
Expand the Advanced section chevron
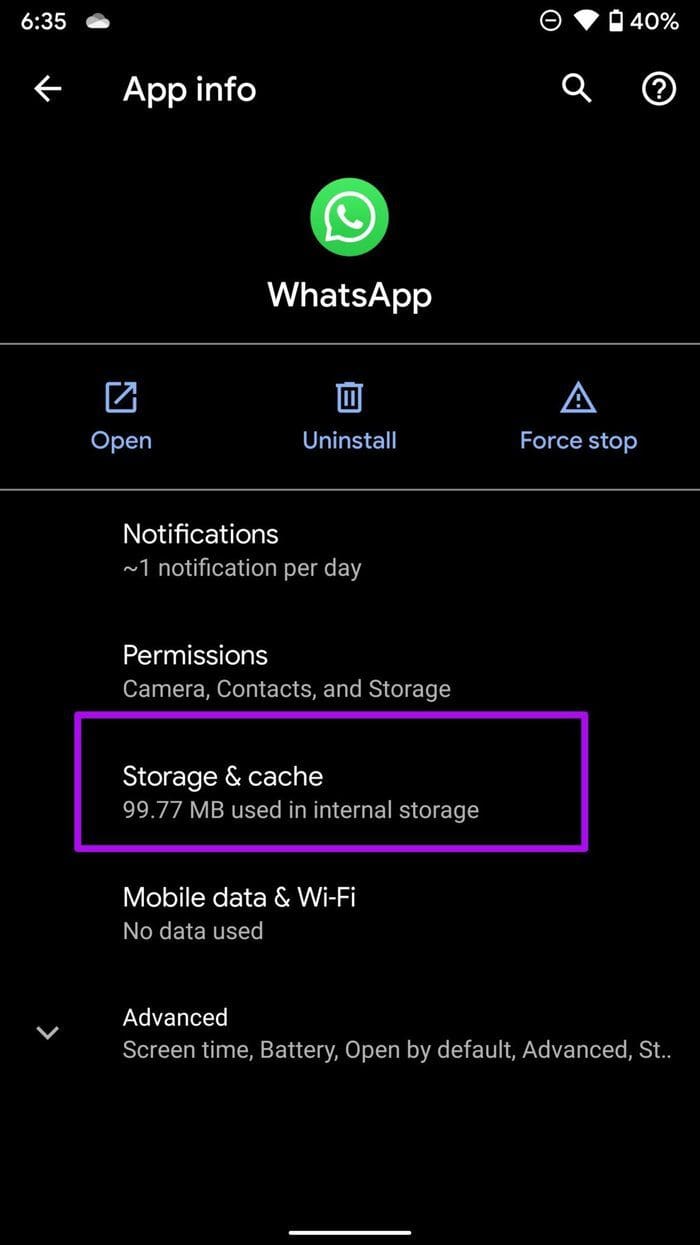pos(48,1033)
